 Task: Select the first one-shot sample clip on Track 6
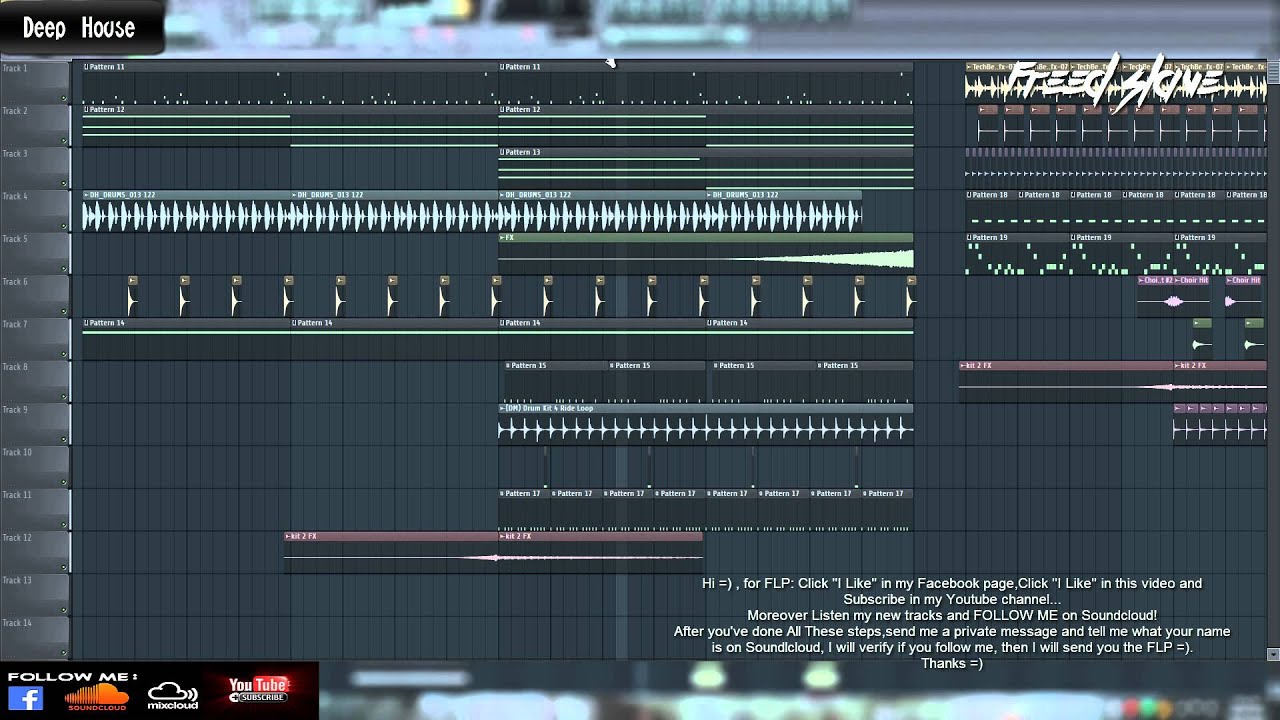[132, 296]
